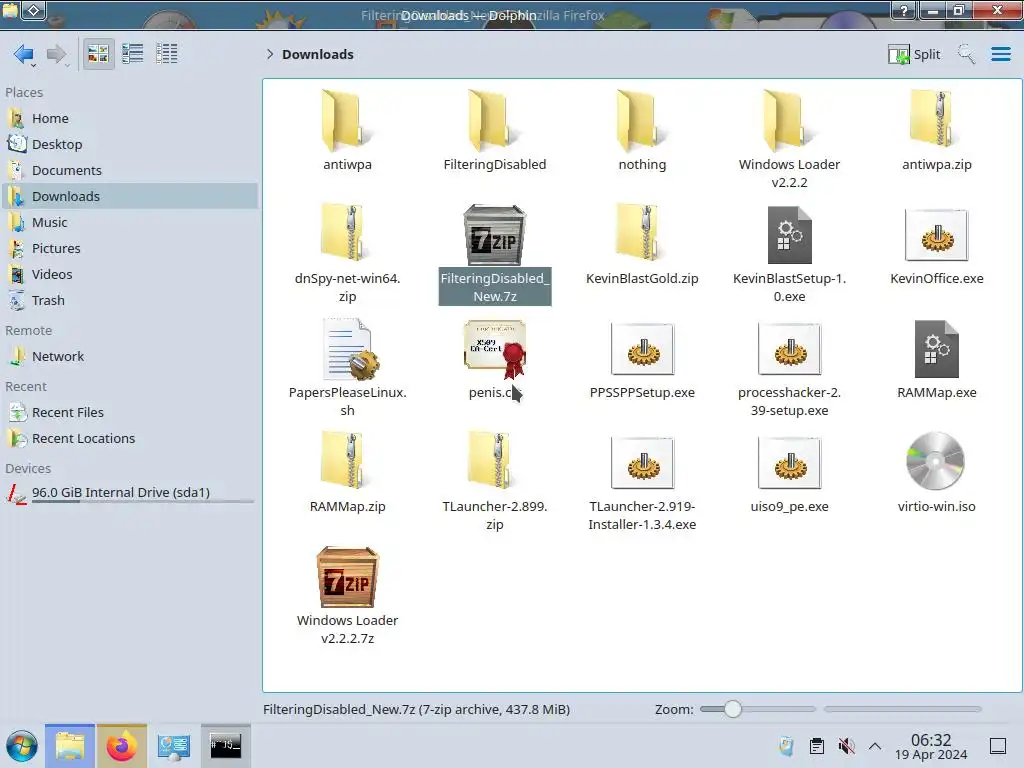The image size is (1024, 768).
Task: Select the antiwpa folder icon
Action: [347, 121]
